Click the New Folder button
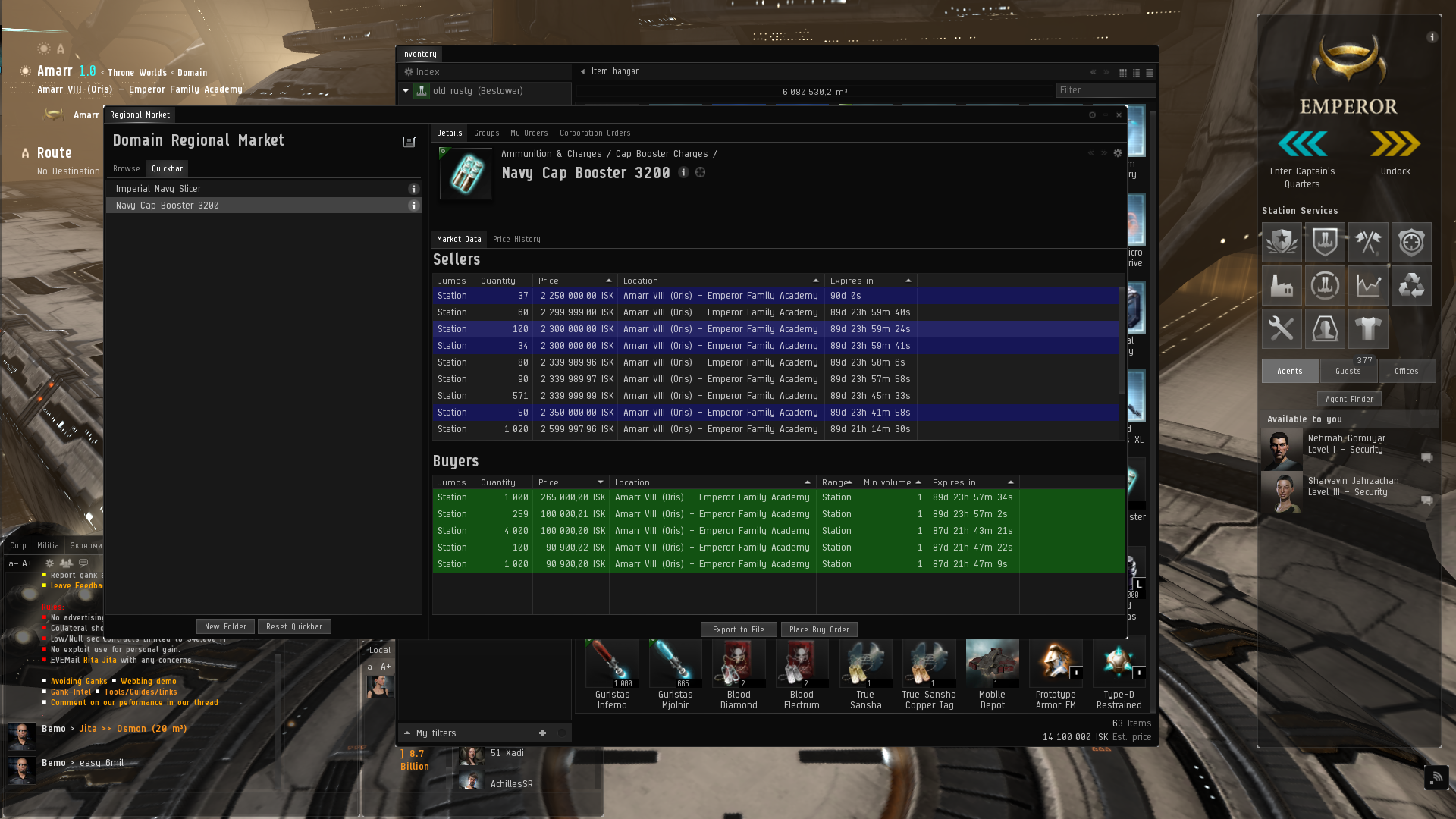This screenshot has width=1456, height=819. [x=225, y=627]
